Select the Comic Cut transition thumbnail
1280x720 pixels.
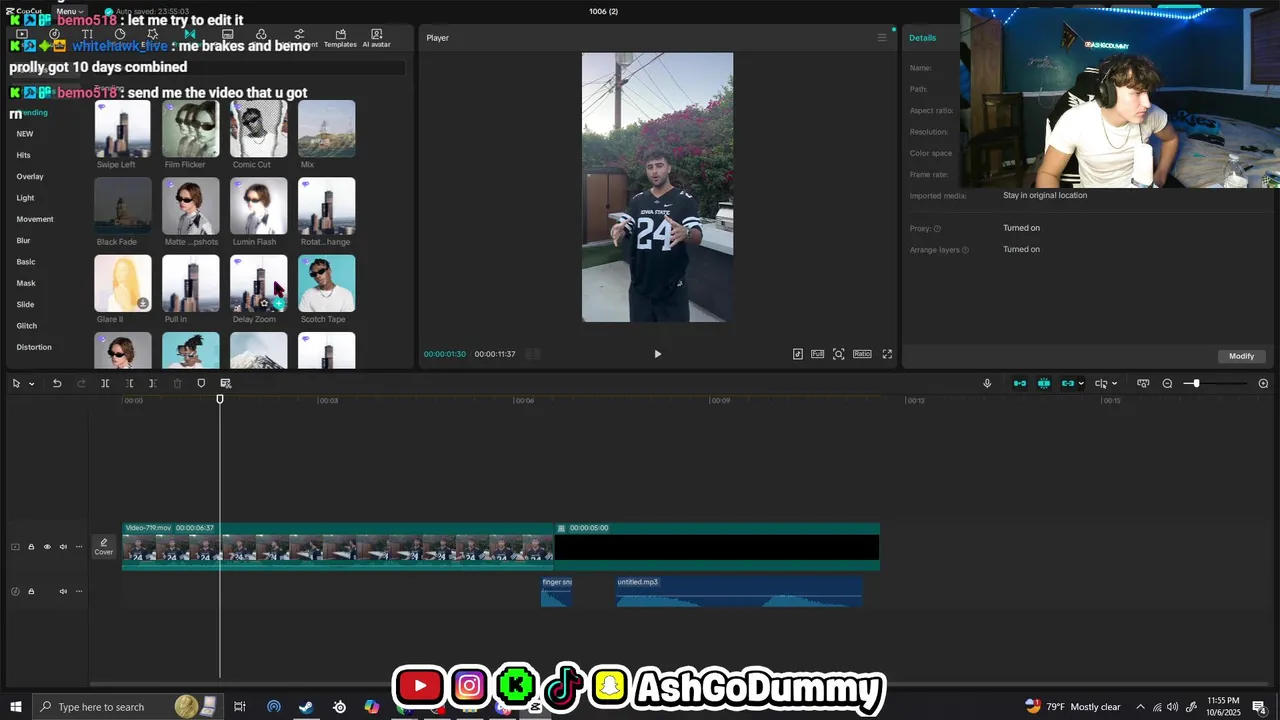(x=259, y=129)
